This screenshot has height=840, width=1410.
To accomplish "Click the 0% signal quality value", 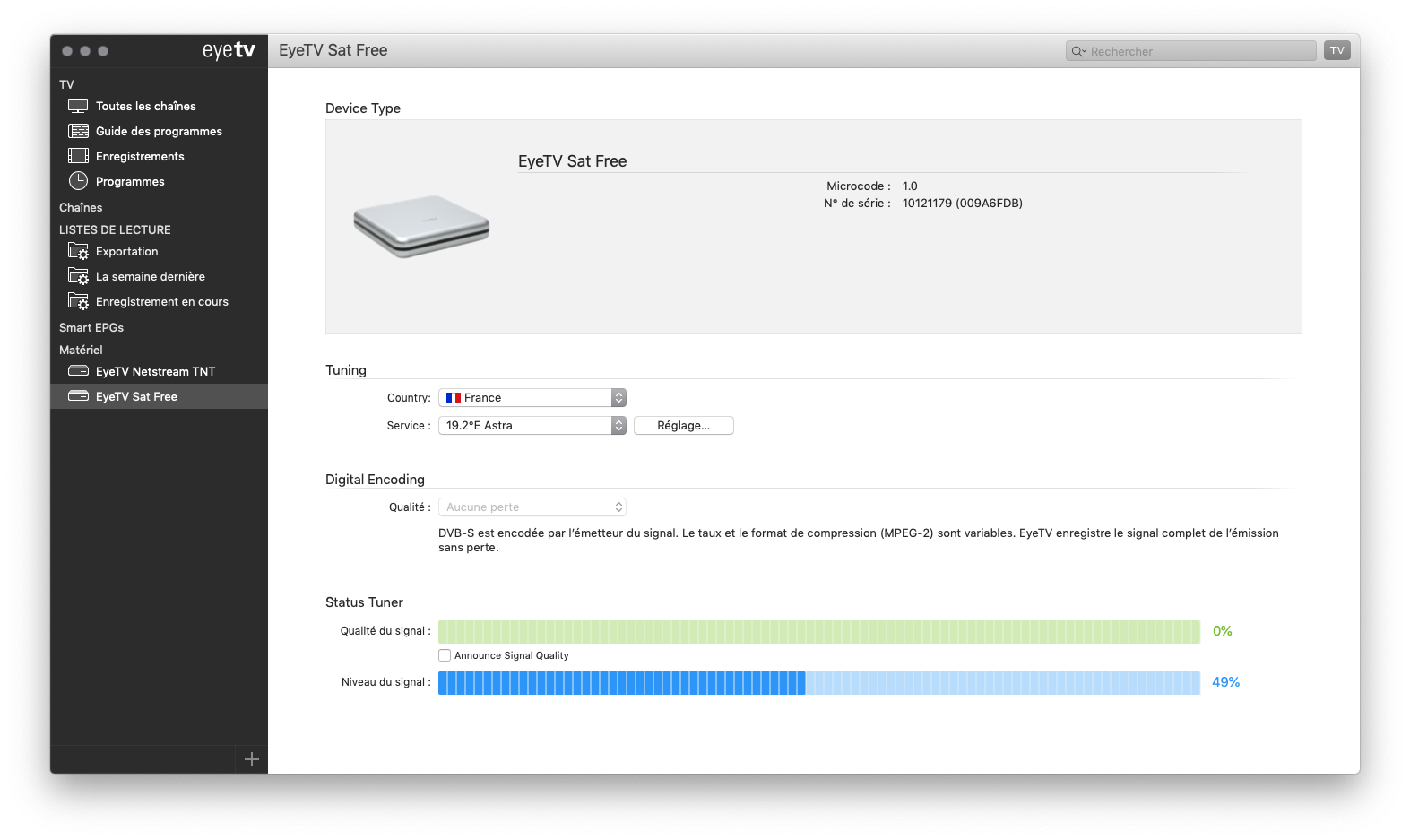I will (x=1222, y=631).
